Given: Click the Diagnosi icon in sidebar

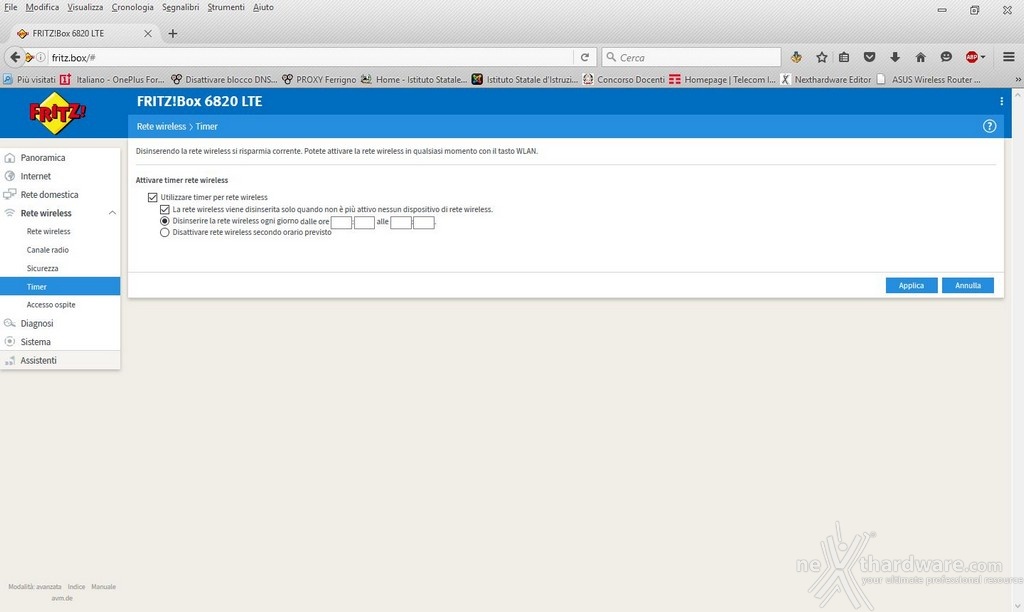Looking at the screenshot, I should (x=9, y=323).
